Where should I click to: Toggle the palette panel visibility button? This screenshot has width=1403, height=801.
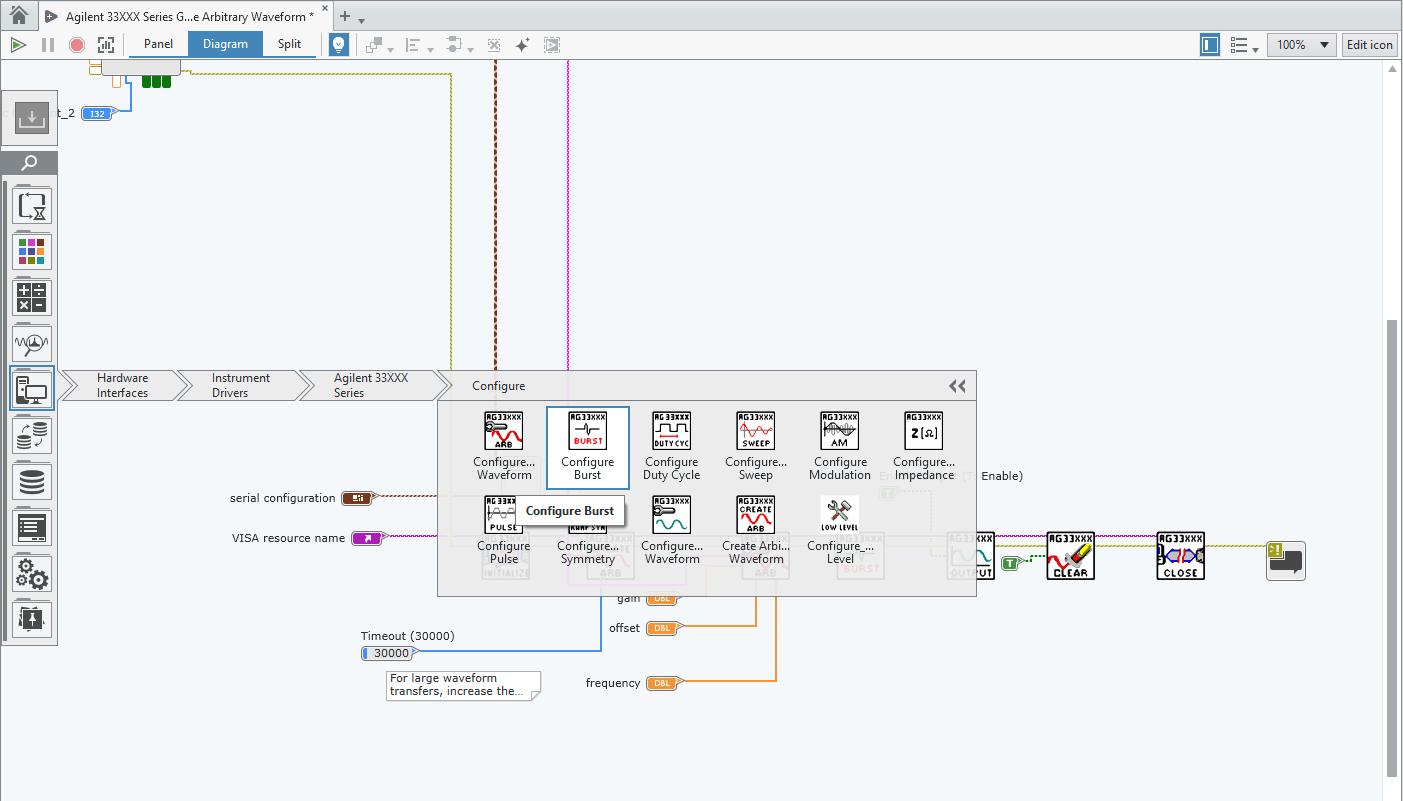(x=1210, y=45)
